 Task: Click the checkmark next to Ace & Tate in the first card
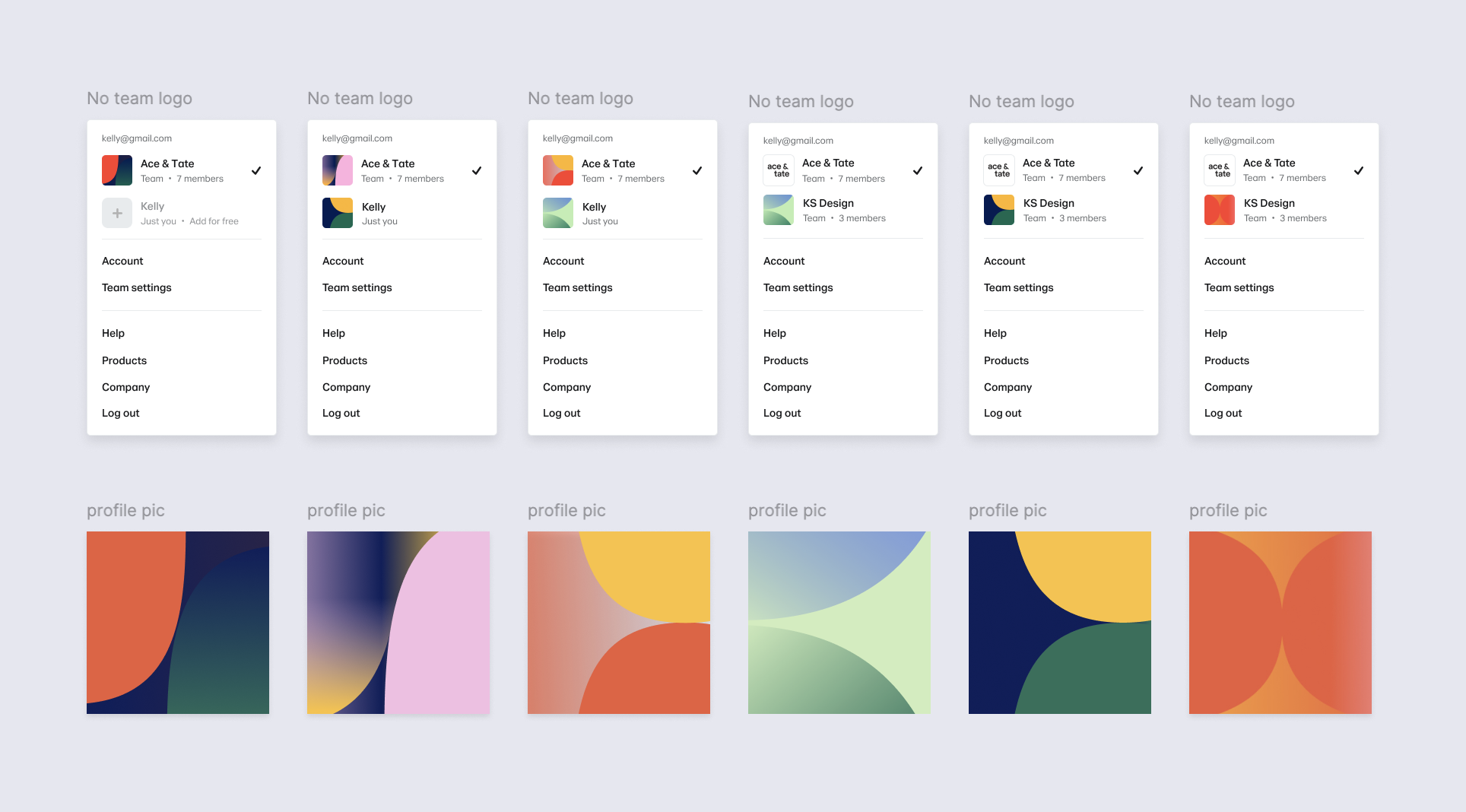[256, 170]
